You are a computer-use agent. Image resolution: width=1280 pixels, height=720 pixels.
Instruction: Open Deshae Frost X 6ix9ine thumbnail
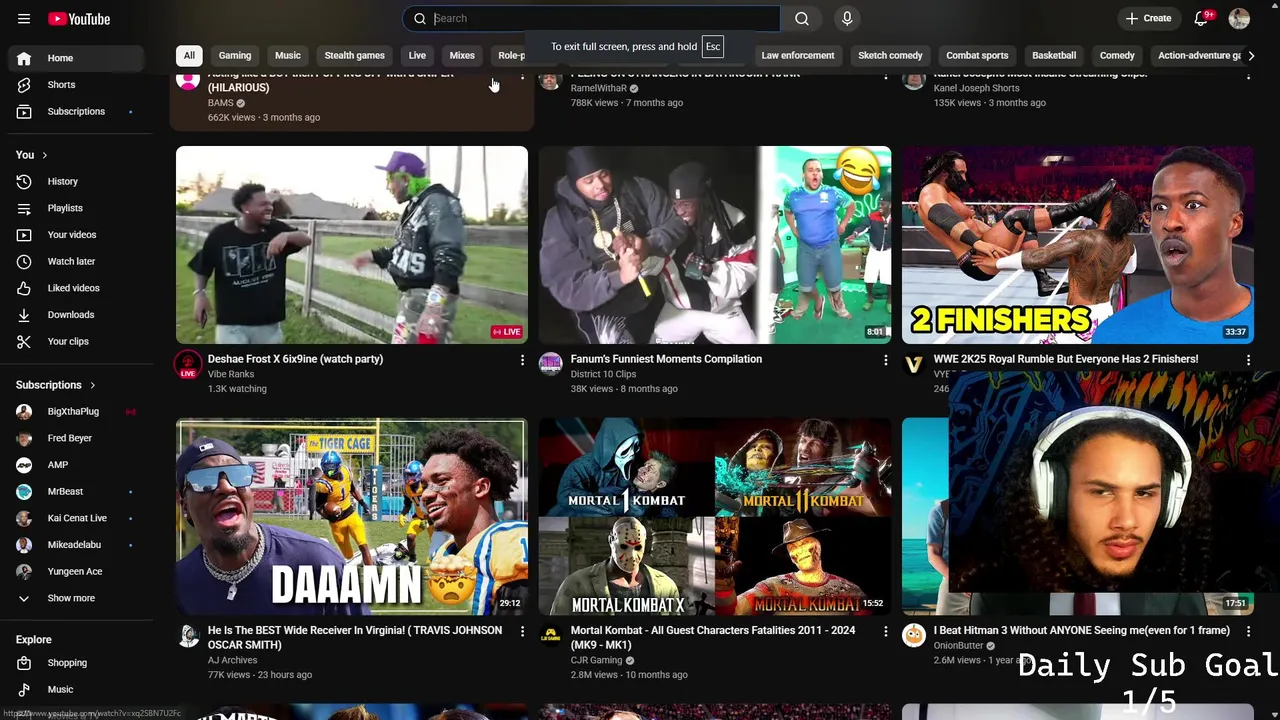[352, 245]
